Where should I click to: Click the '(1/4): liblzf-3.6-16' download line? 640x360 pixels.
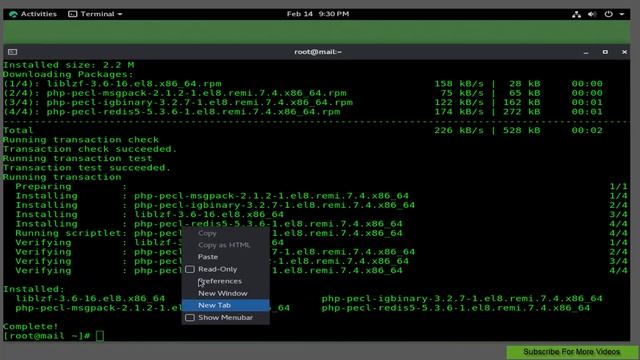click(x=302, y=84)
